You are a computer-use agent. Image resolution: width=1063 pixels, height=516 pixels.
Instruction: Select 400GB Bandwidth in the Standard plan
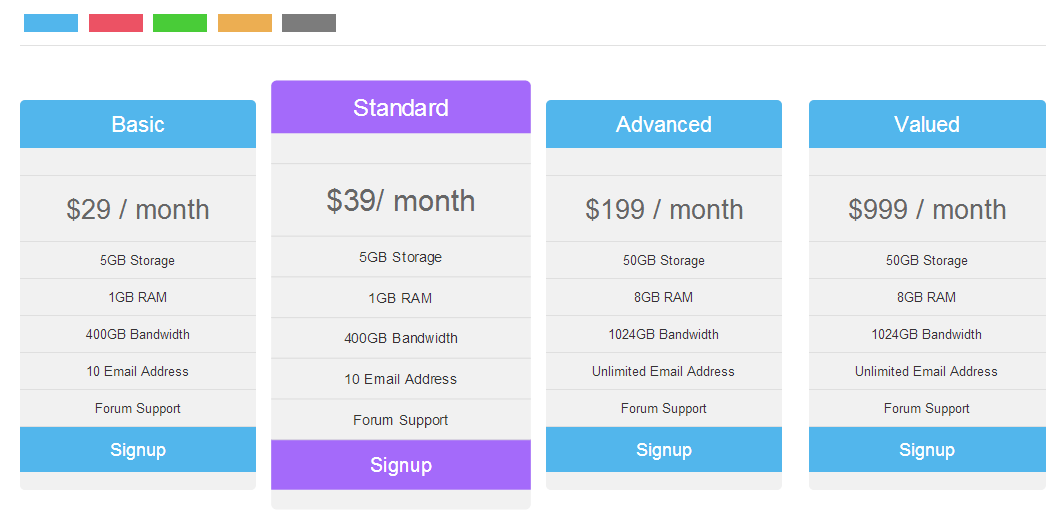[x=401, y=338]
